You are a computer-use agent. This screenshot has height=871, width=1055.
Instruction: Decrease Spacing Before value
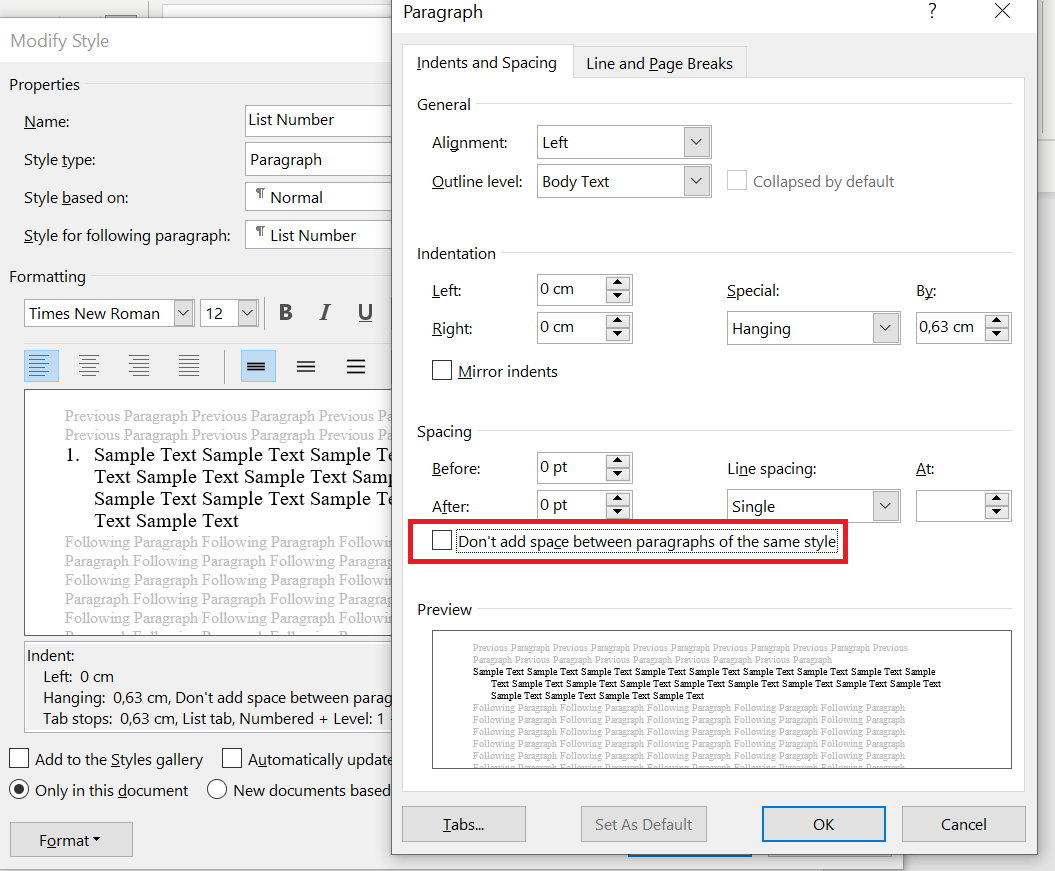[x=618, y=474]
